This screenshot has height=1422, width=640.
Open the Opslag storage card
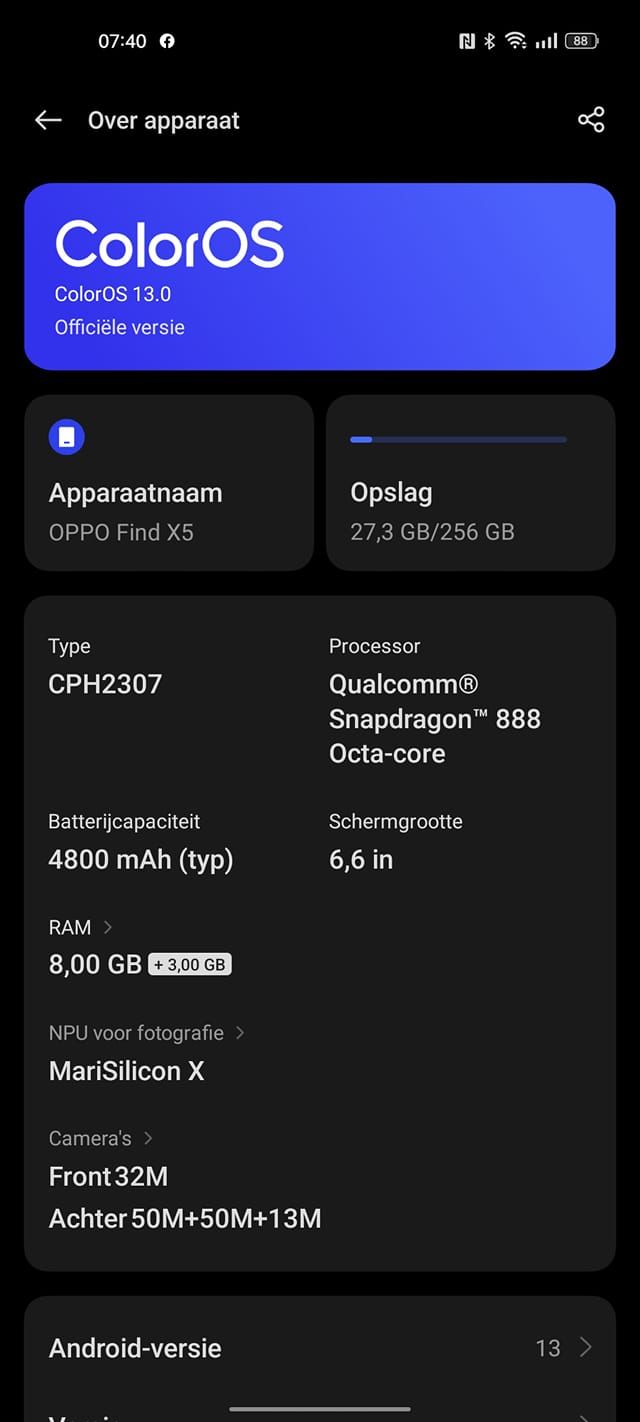471,483
